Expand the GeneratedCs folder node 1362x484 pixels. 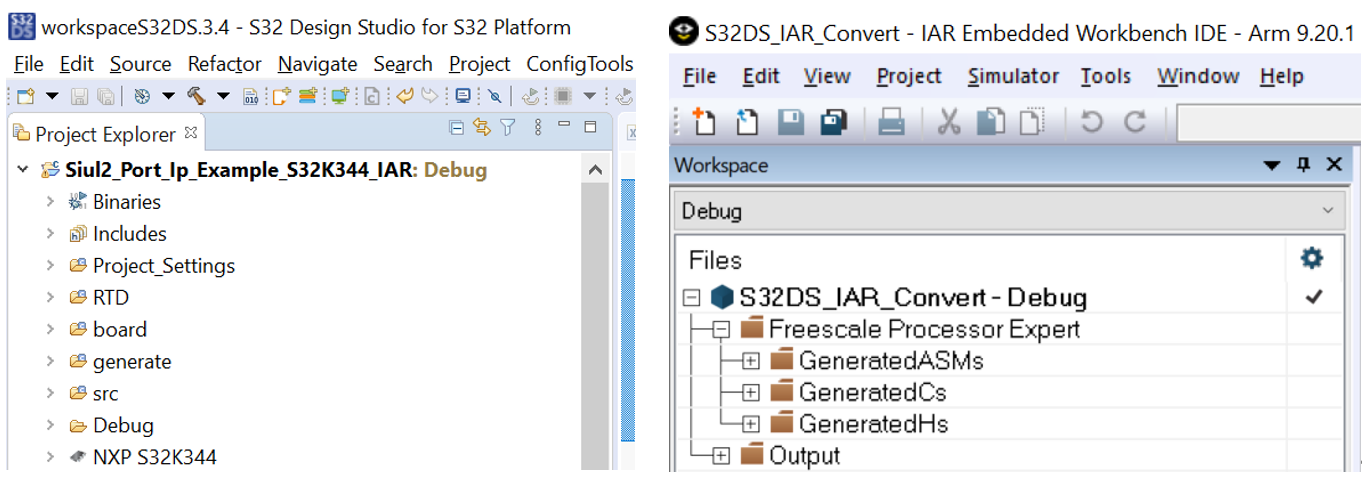tap(750, 392)
